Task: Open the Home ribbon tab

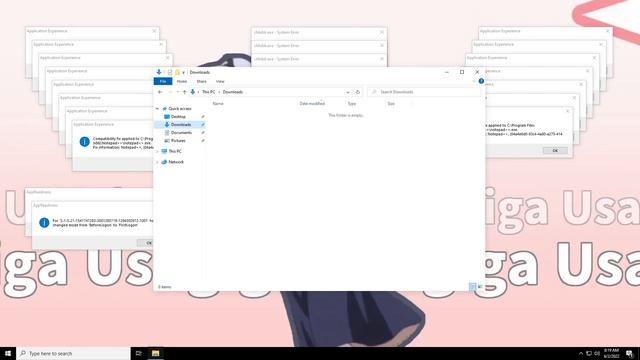Action: [182, 82]
